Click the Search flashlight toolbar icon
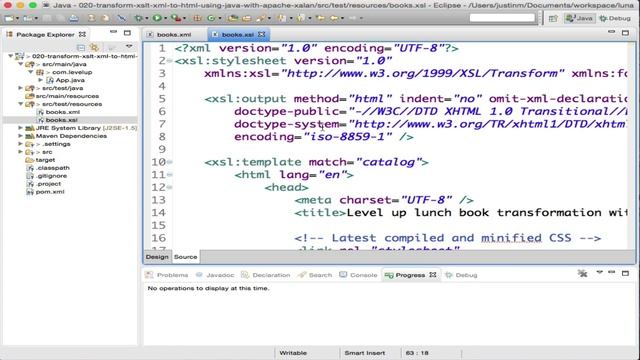 (260, 18)
